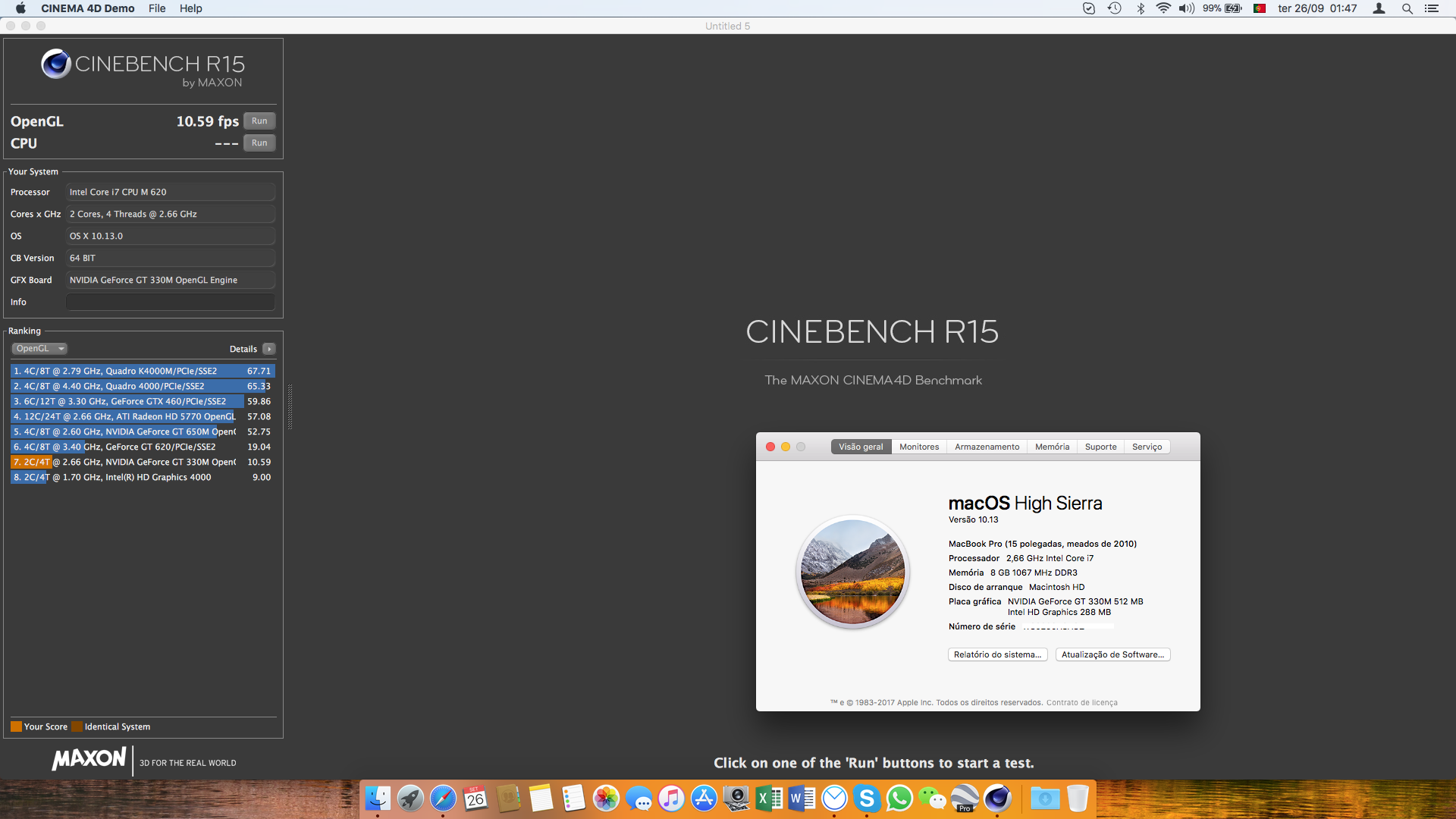Open Downloads folder in the dock
The width and height of the screenshot is (1456, 819).
pyautogui.click(x=1045, y=798)
